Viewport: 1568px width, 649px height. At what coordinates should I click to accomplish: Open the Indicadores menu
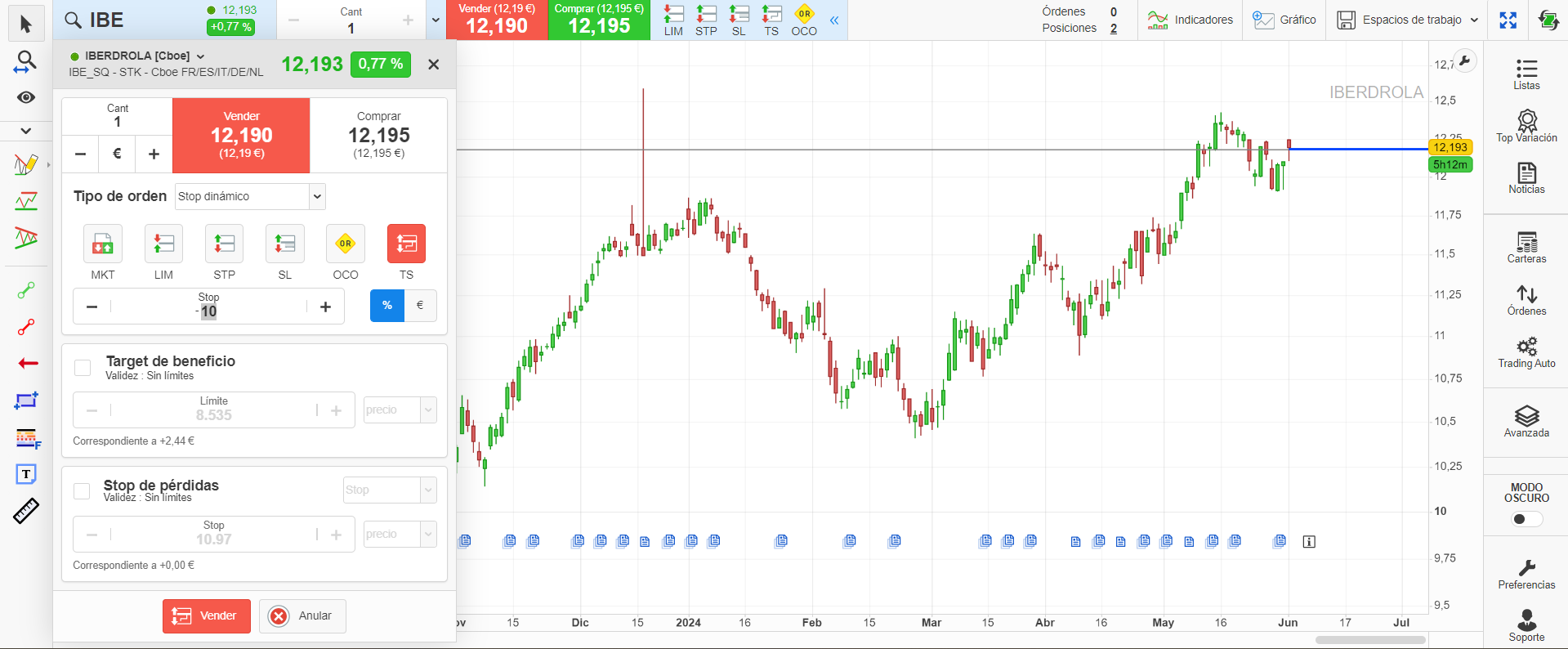coord(1191,20)
